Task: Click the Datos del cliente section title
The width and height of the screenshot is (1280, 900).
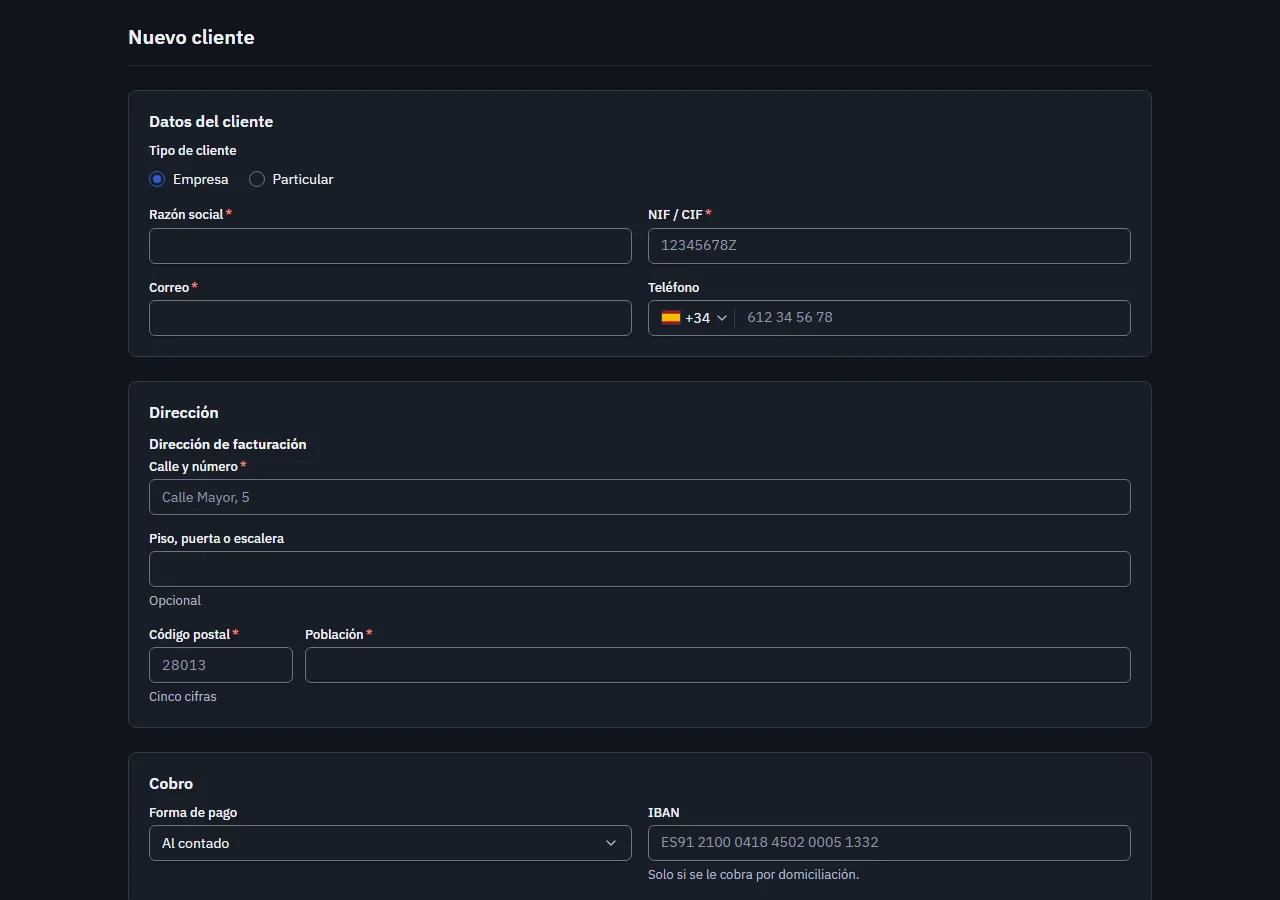Action: (211, 121)
